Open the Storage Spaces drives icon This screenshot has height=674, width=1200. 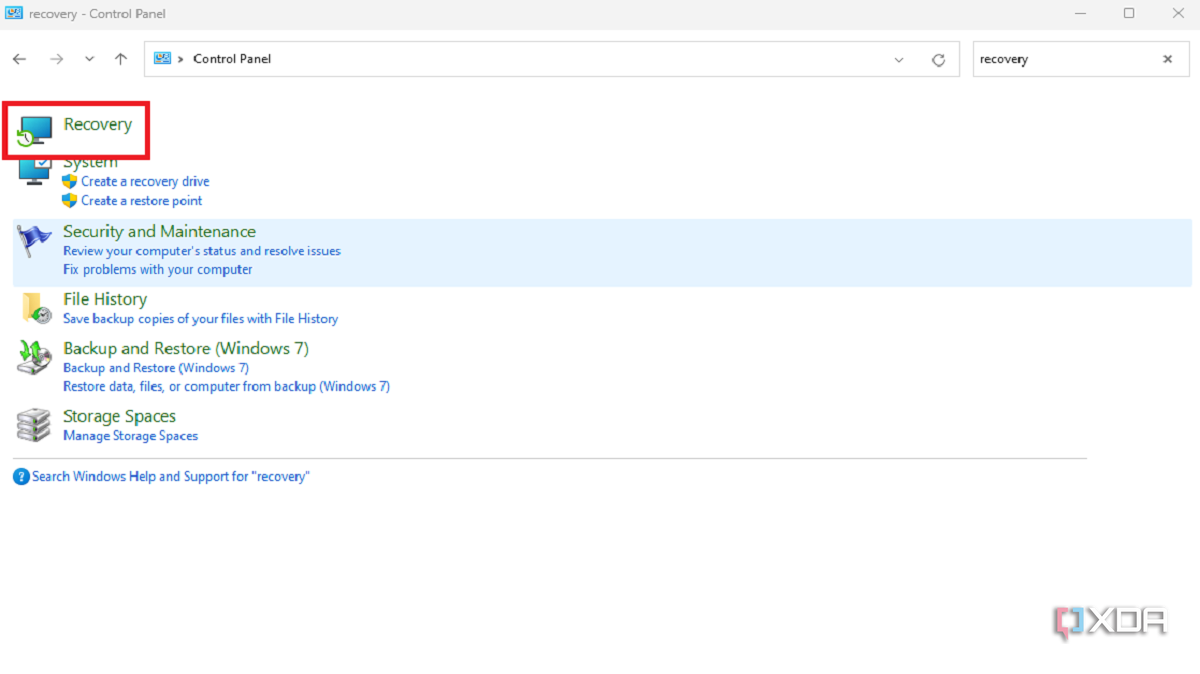tap(35, 425)
